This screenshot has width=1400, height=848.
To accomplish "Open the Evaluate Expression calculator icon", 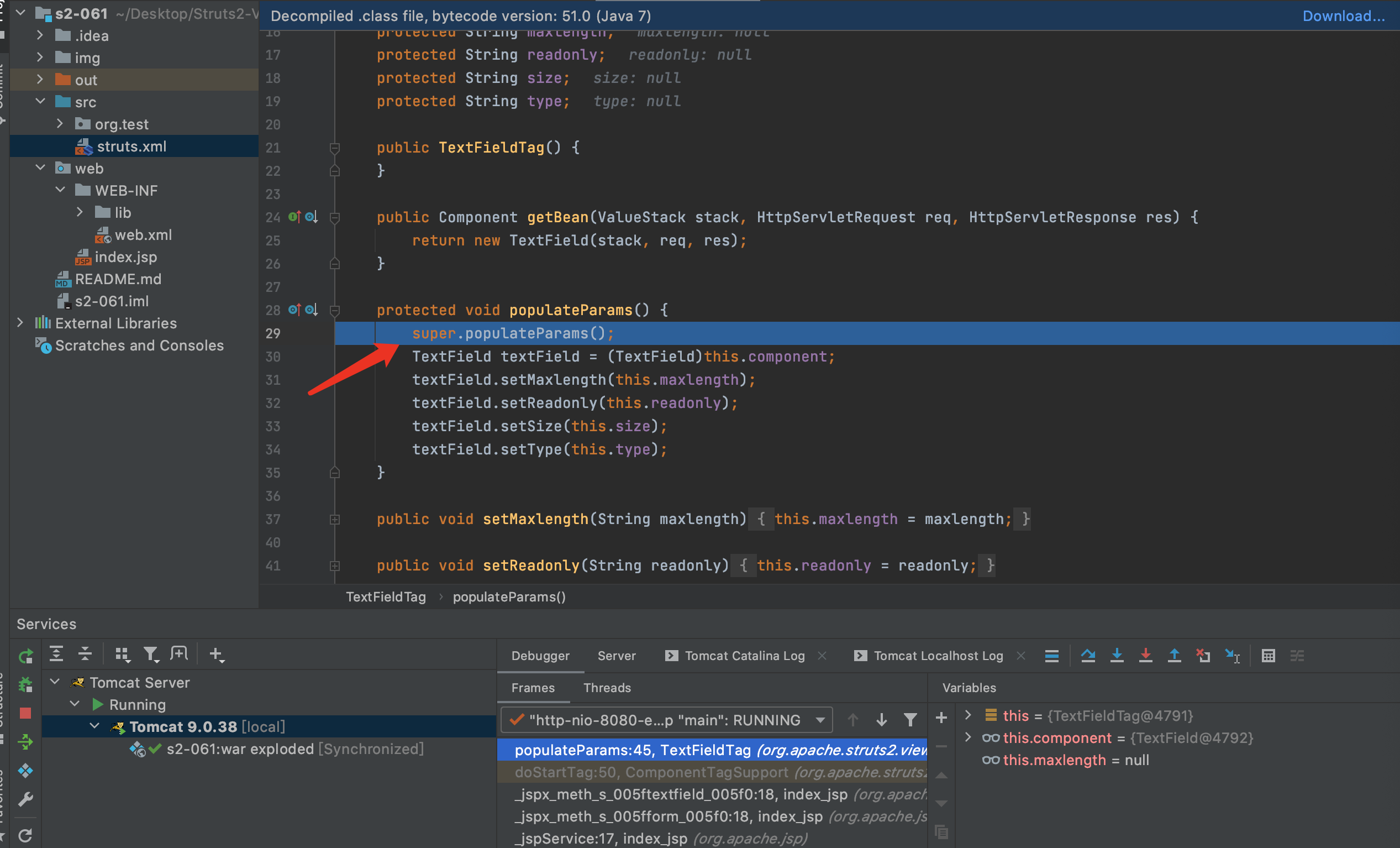I will [x=1268, y=655].
